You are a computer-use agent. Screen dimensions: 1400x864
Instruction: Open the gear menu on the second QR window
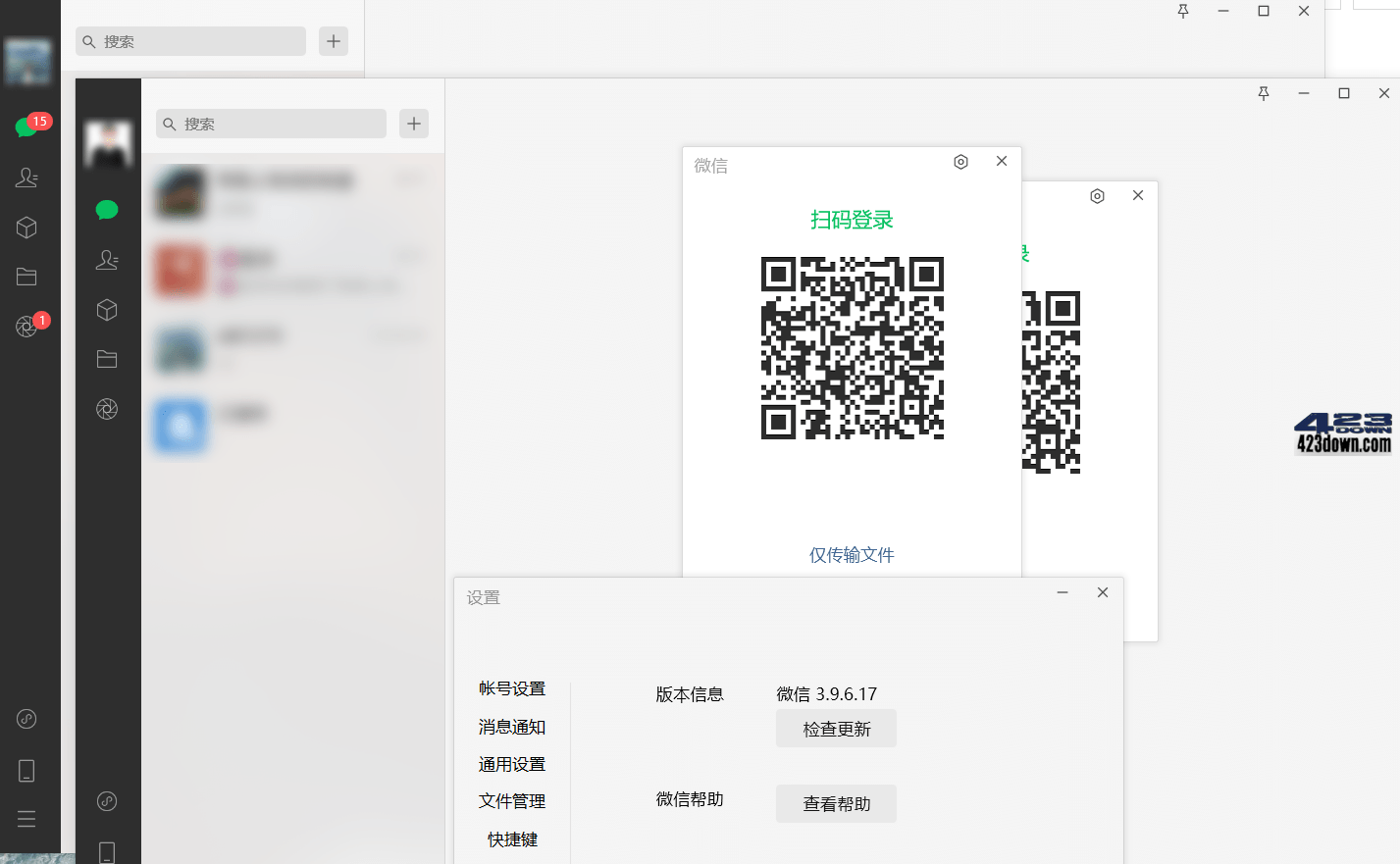[1097, 195]
